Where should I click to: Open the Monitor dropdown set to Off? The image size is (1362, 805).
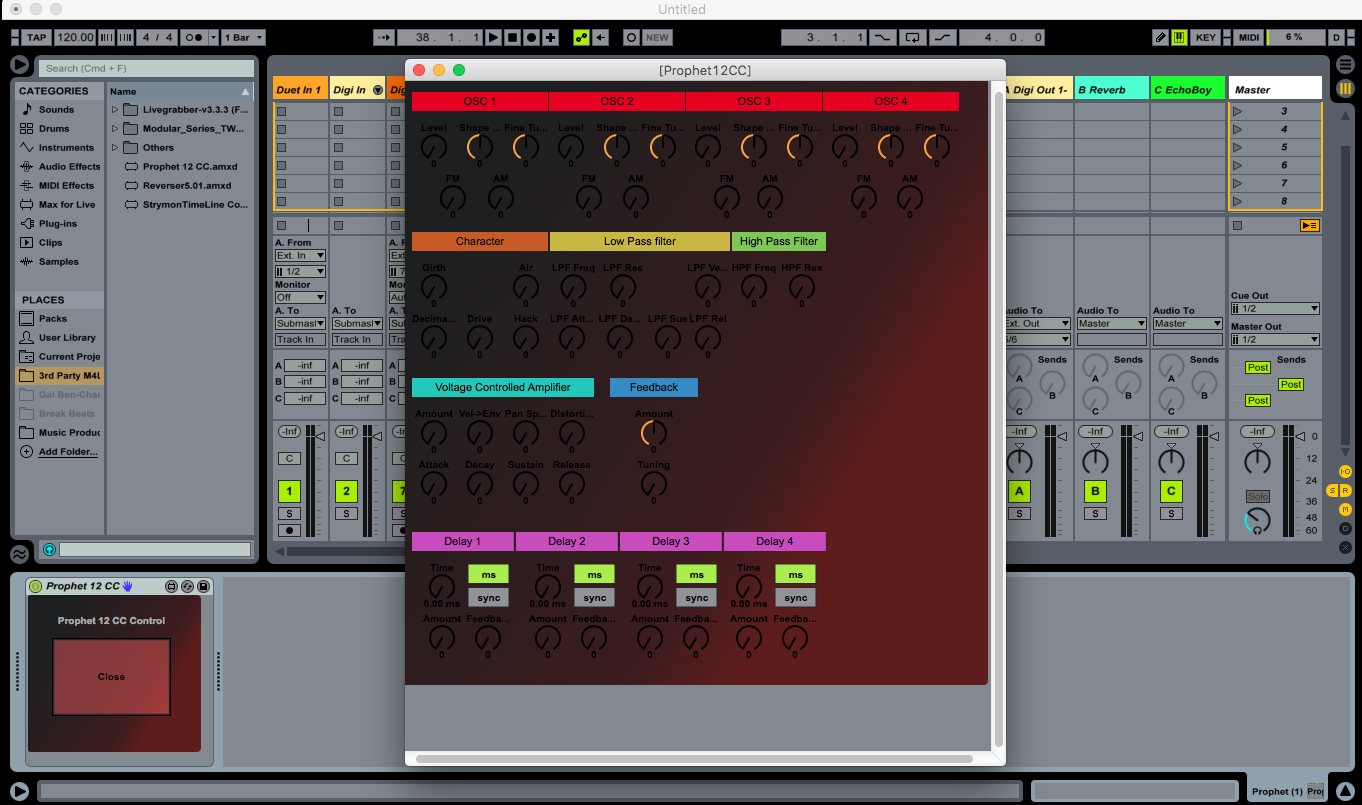tap(300, 297)
